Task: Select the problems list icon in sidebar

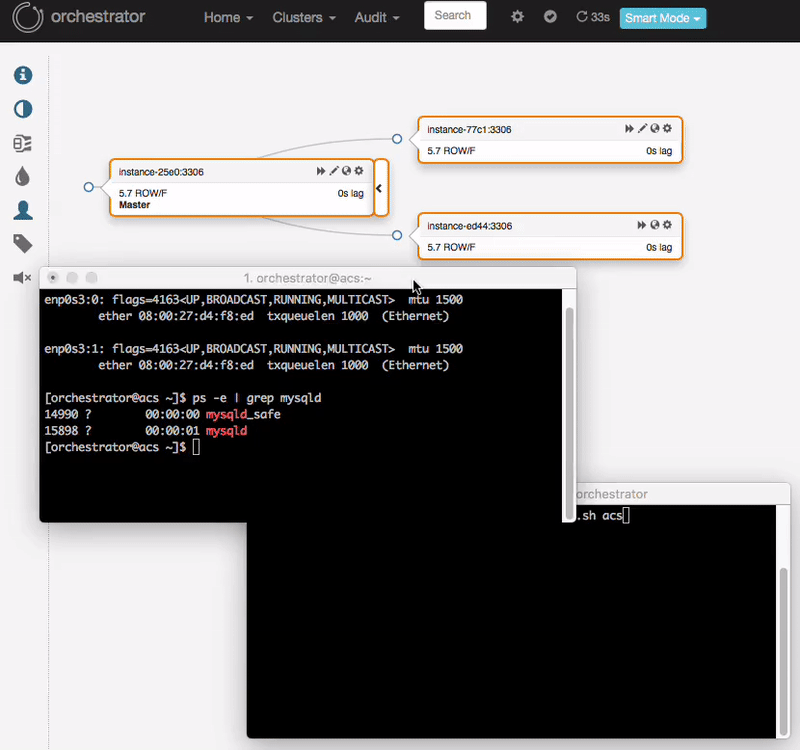Action: [x=22, y=143]
